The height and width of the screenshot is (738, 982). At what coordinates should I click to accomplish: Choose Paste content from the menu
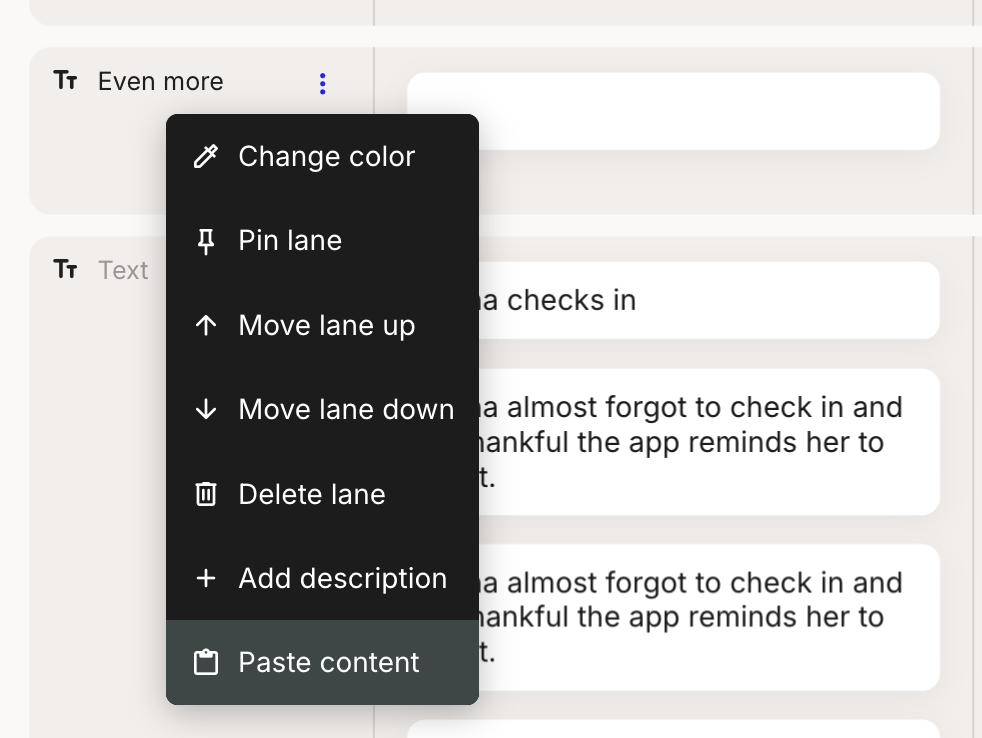tap(323, 662)
